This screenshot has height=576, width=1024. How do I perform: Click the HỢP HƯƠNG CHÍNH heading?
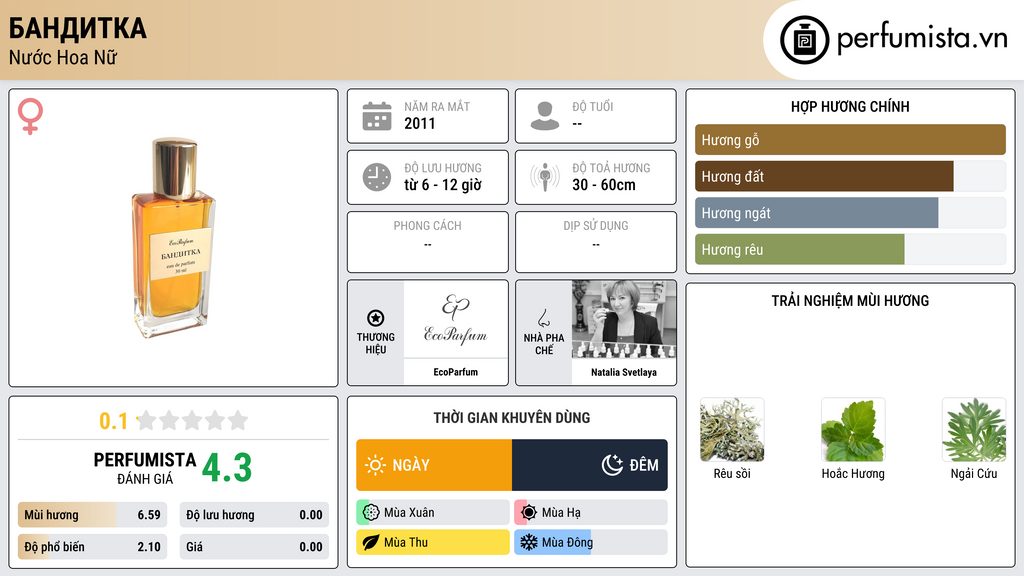pyautogui.click(x=850, y=106)
